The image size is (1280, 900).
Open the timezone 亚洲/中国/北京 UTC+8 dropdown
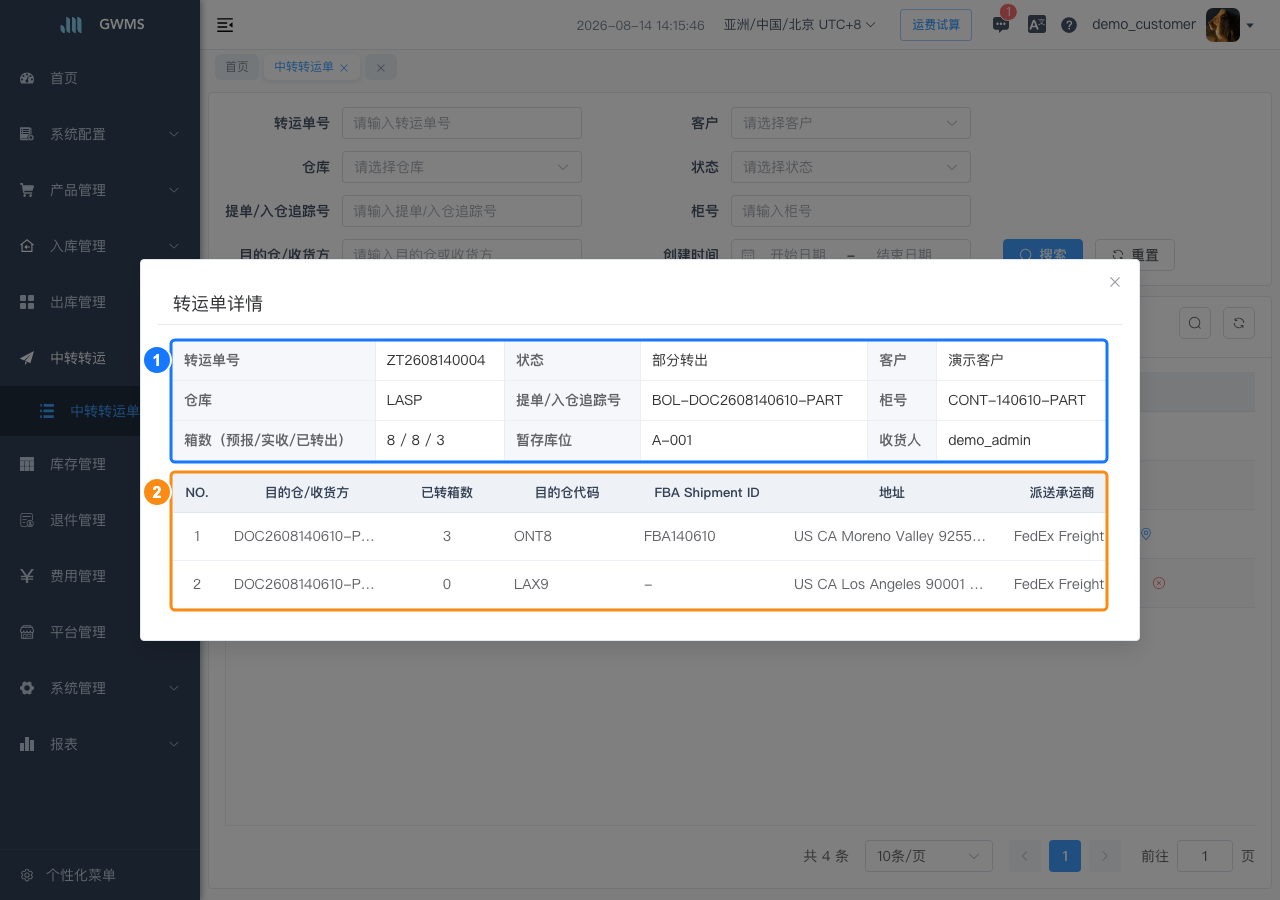point(800,25)
